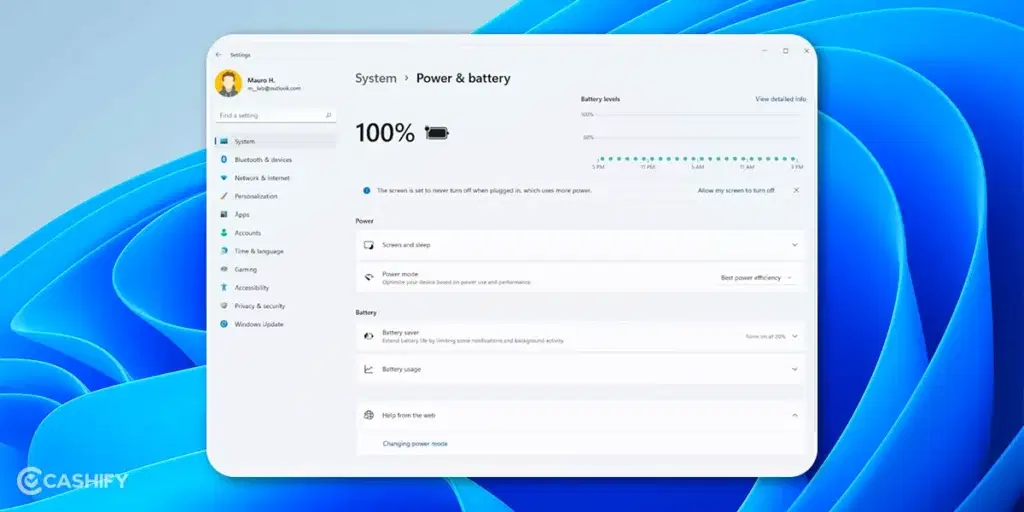This screenshot has width=1024, height=512.
Task: Open Time & language settings
Action: point(276,251)
